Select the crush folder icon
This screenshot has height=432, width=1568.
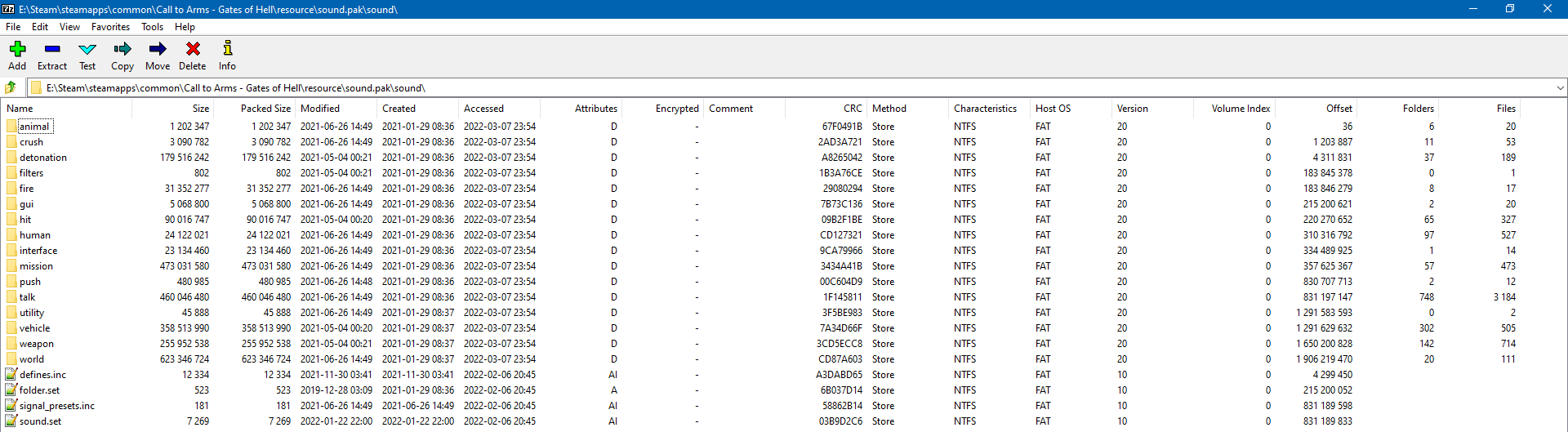click(11, 141)
